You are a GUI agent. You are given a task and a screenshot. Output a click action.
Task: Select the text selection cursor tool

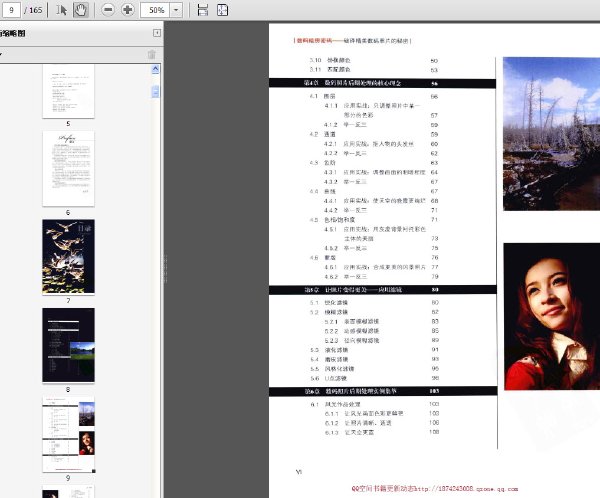pos(61,10)
